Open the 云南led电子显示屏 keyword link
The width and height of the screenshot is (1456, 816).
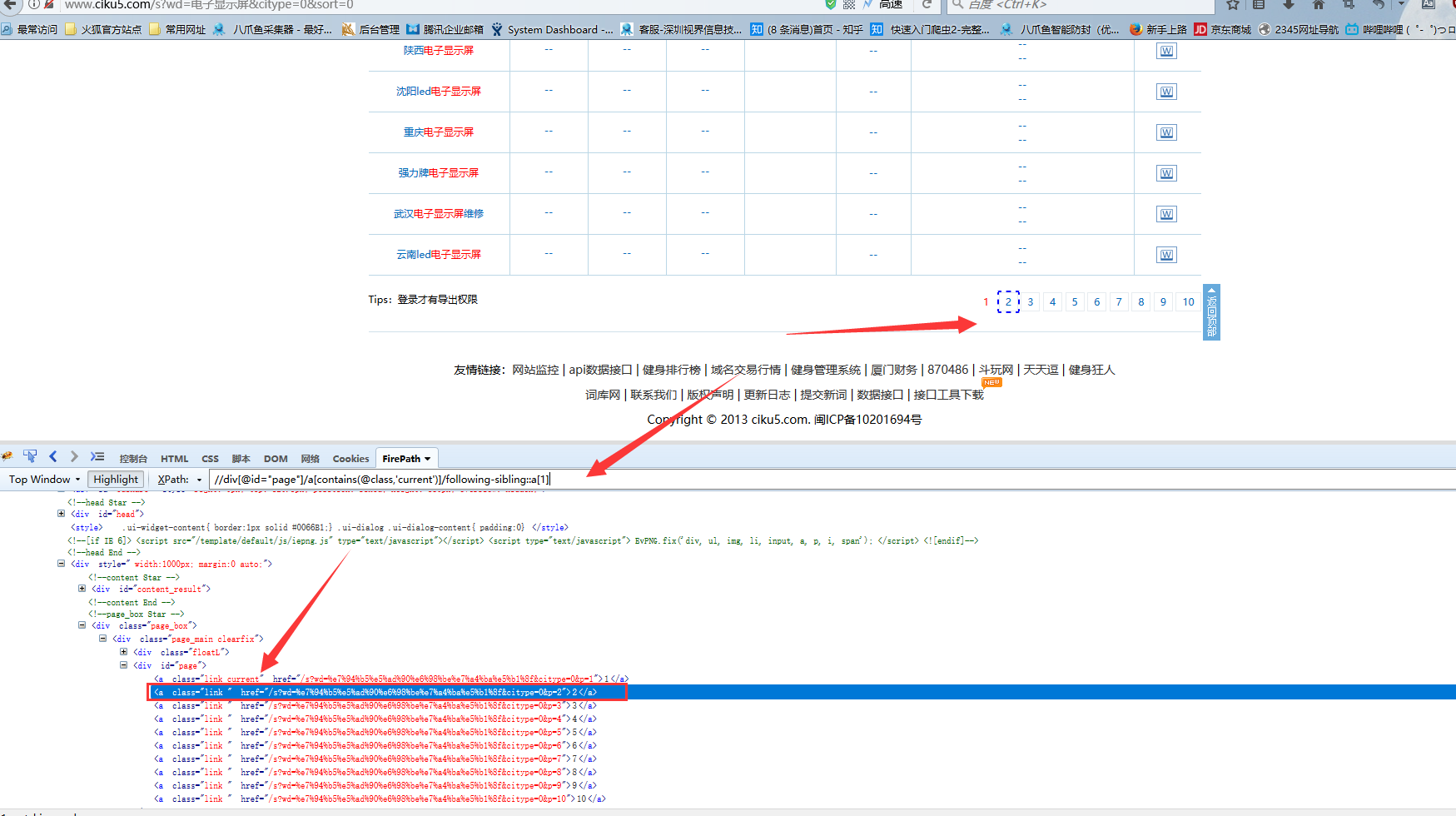(439, 255)
